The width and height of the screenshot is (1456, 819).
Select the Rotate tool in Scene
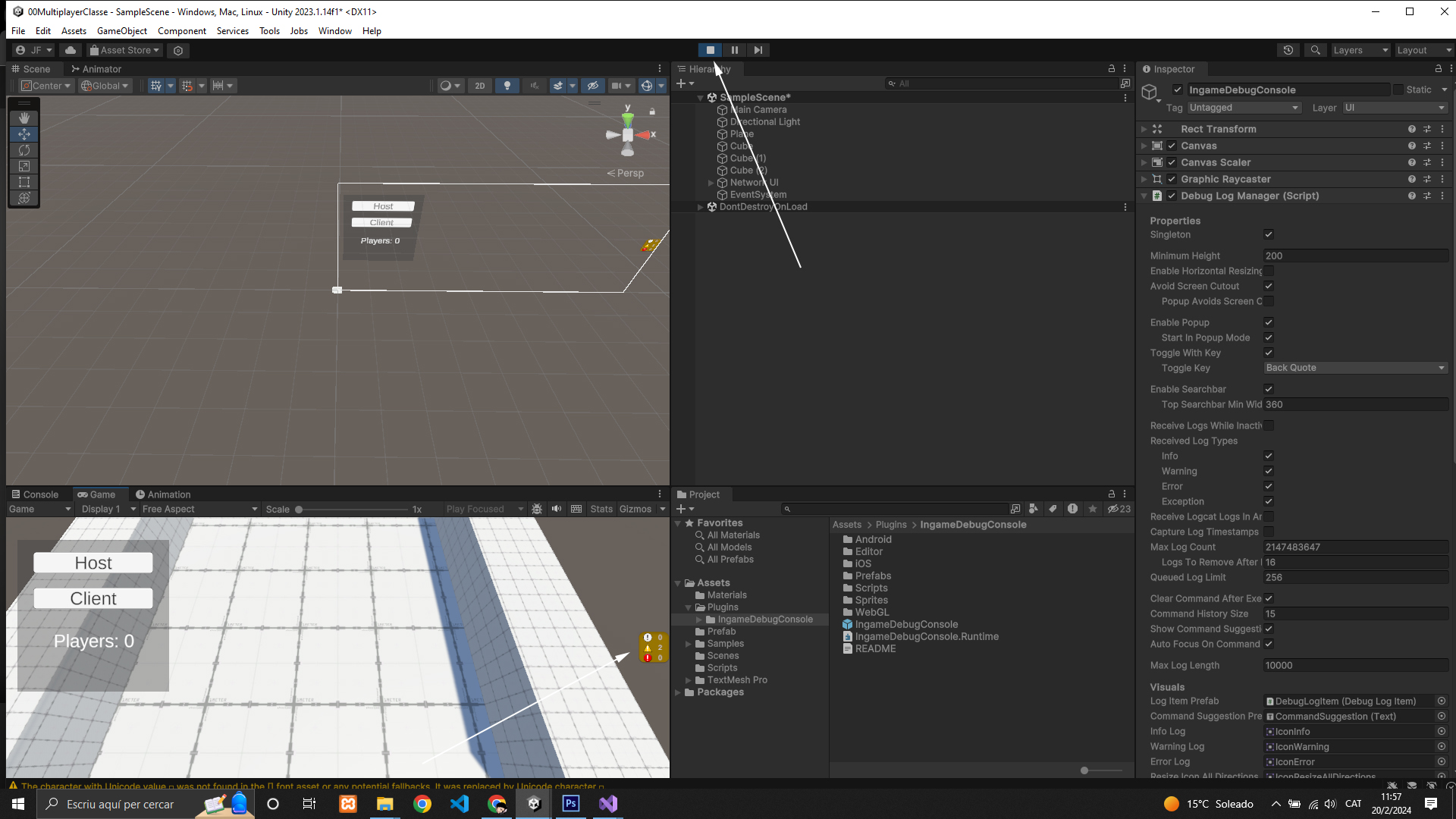24,150
